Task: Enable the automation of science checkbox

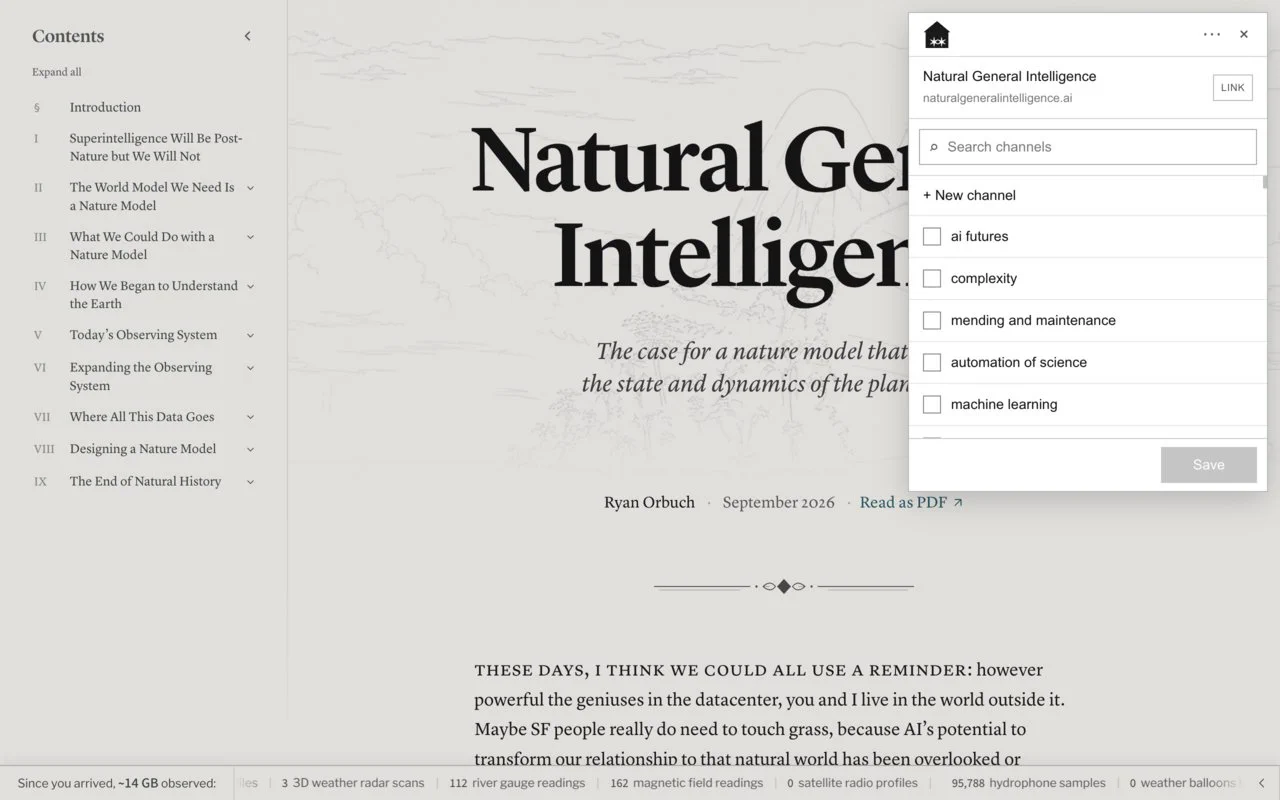Action: pos(932,363)
